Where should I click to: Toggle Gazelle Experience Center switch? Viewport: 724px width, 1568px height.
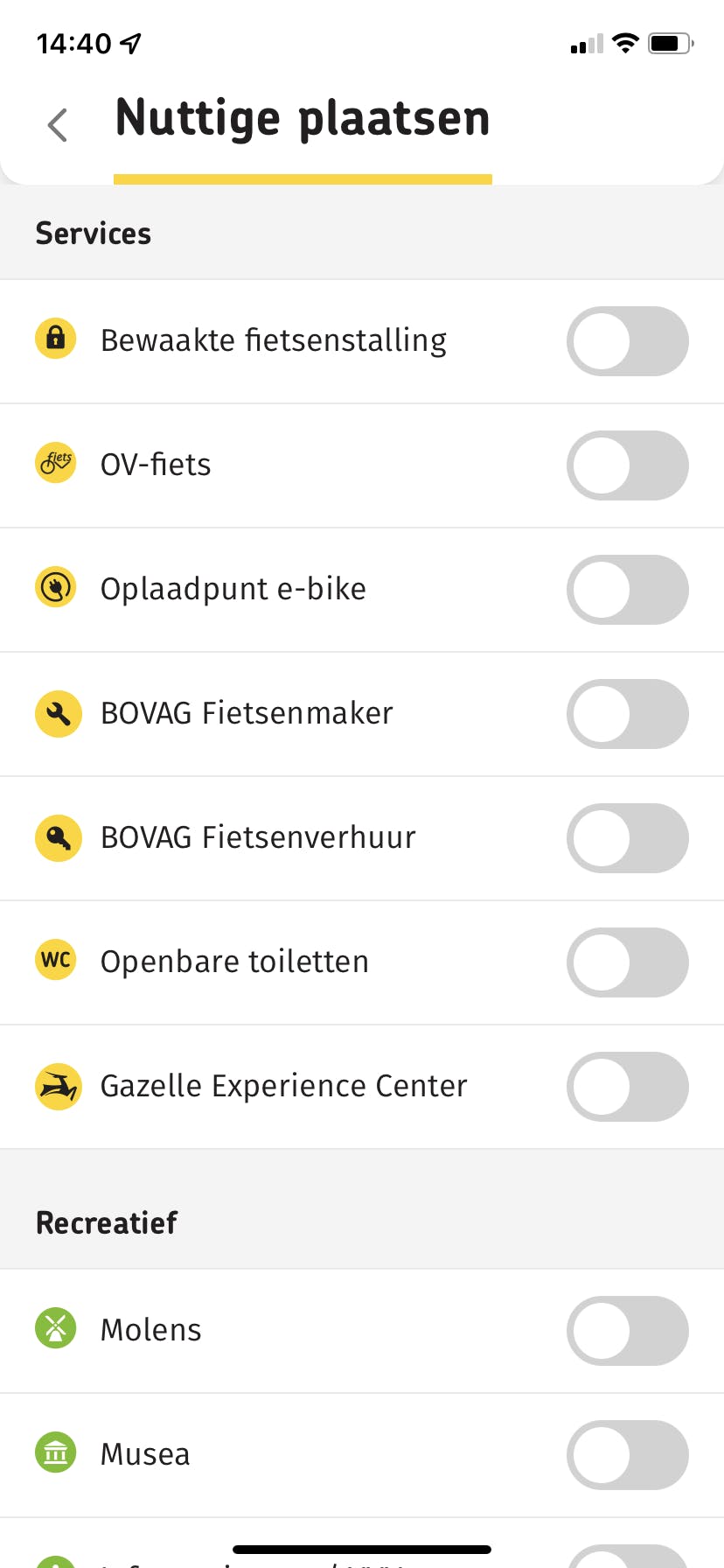(x=627, y=1087)
